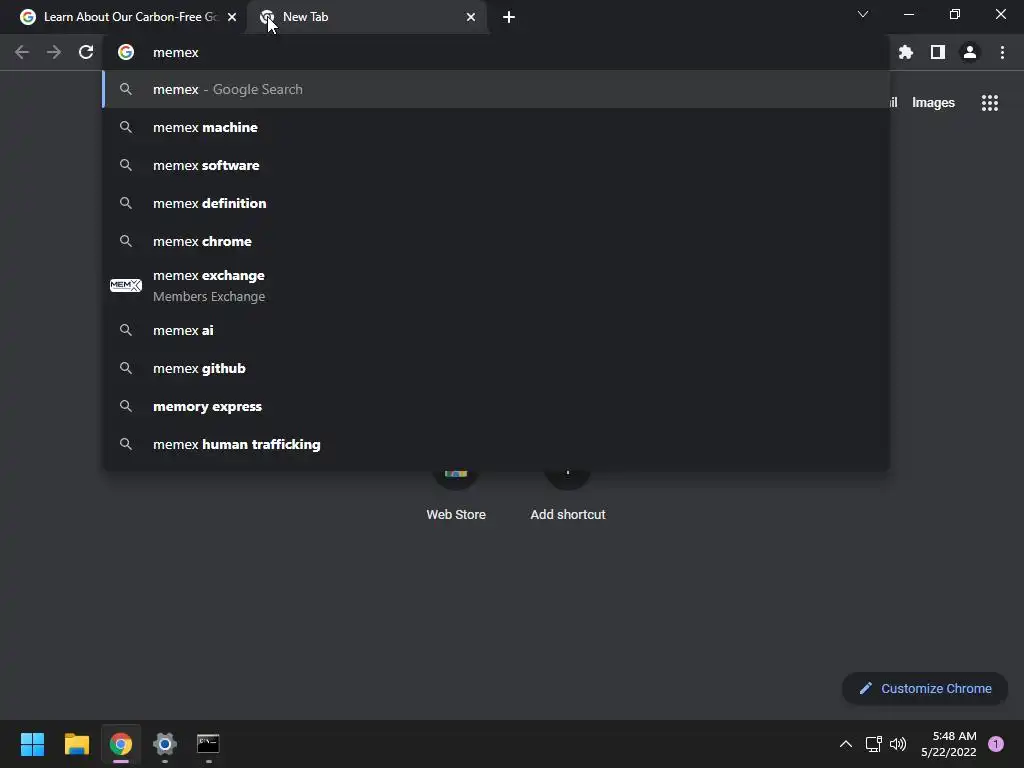Viewport: 1024px width, 768px height.
Task: Open a new tab with plus button
Action: 509,17
